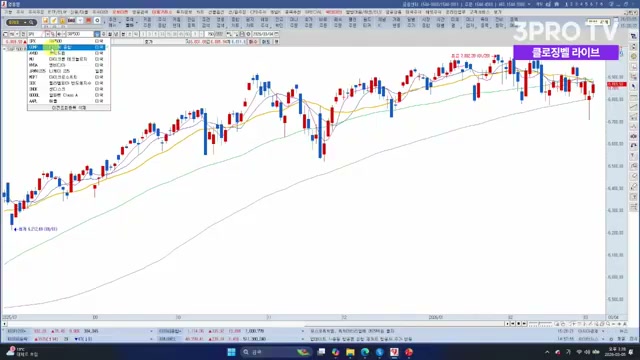Viewport: 640px width, 360px height.
Task: Click the play control in the chart scroll bar
Action: click(524, 324)
